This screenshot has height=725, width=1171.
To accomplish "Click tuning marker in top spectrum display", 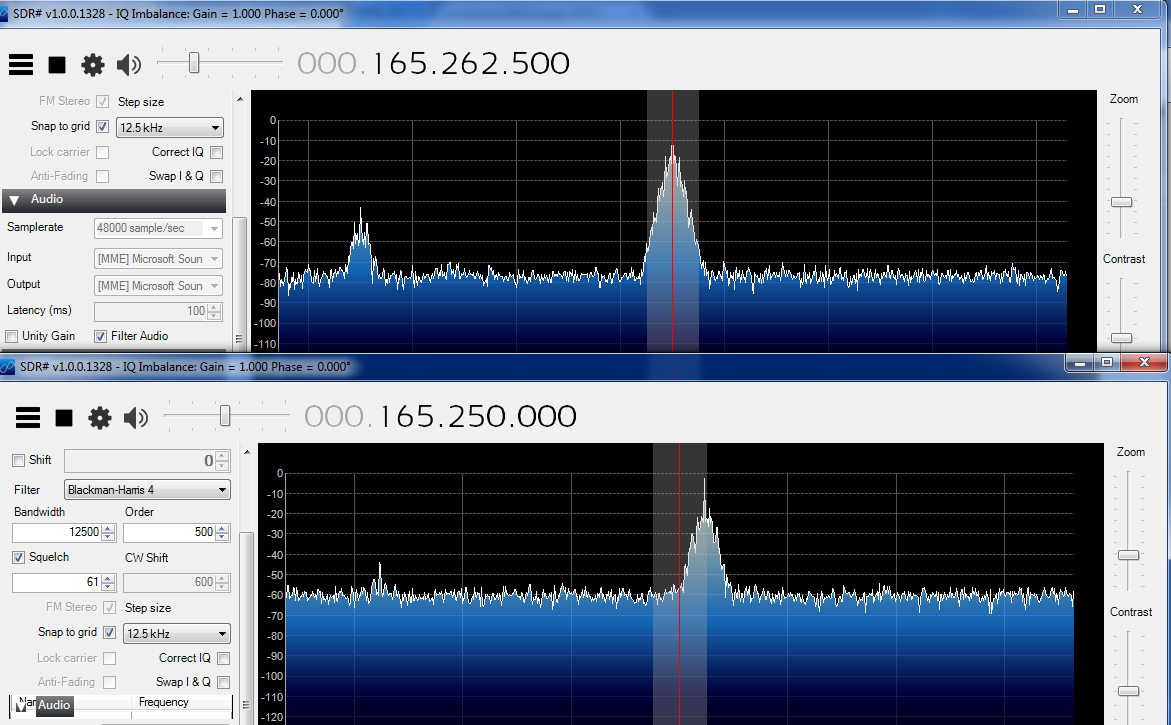I will click(672, 221).
